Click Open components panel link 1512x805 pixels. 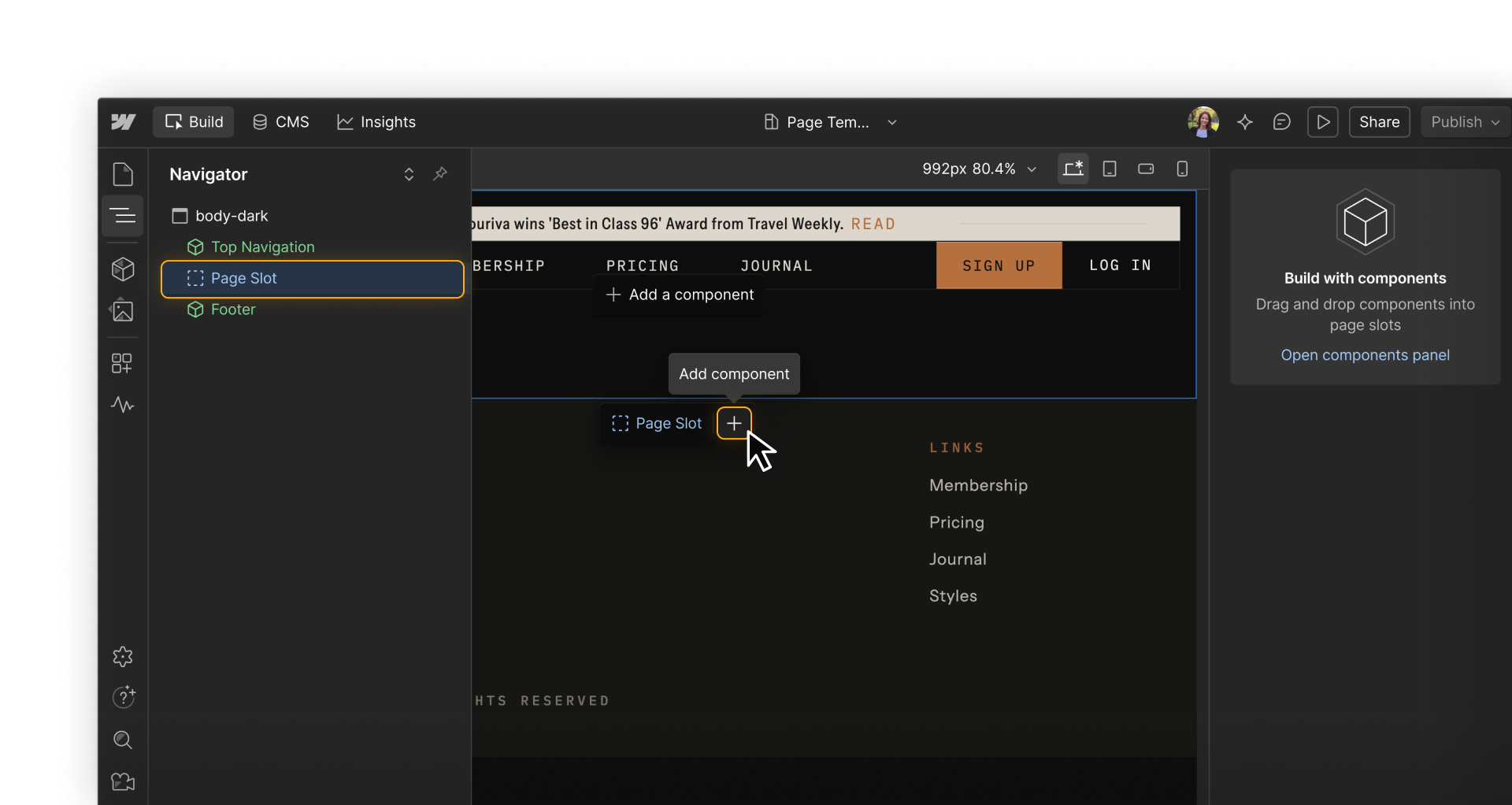click(1365, 355)
